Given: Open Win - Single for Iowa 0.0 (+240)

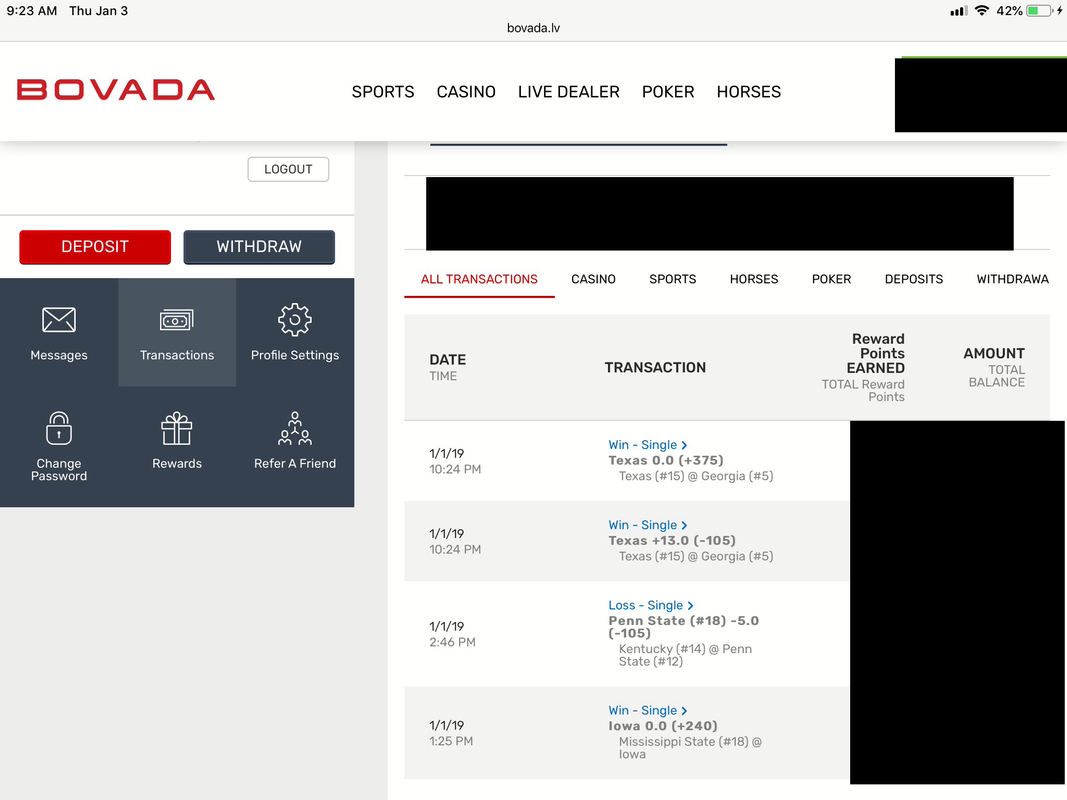Looking at the screenshot, I should pos(642,710).
